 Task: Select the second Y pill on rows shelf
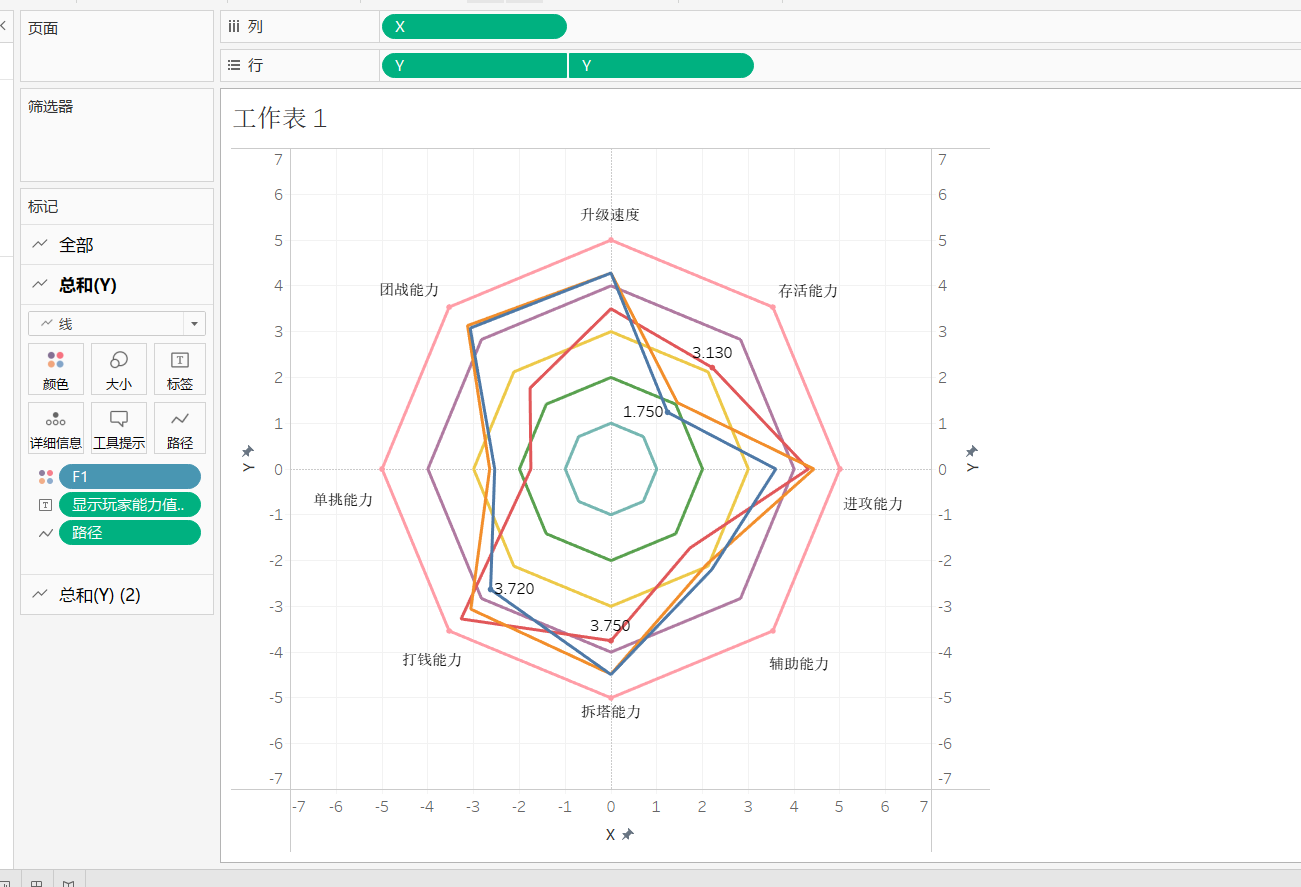tap(661, 65)
